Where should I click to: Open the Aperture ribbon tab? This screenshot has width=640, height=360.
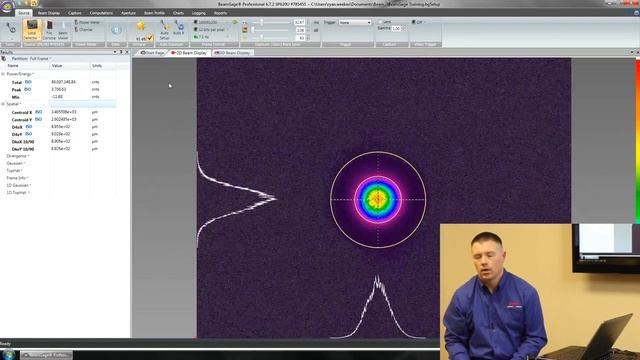(x=128, y=13)
